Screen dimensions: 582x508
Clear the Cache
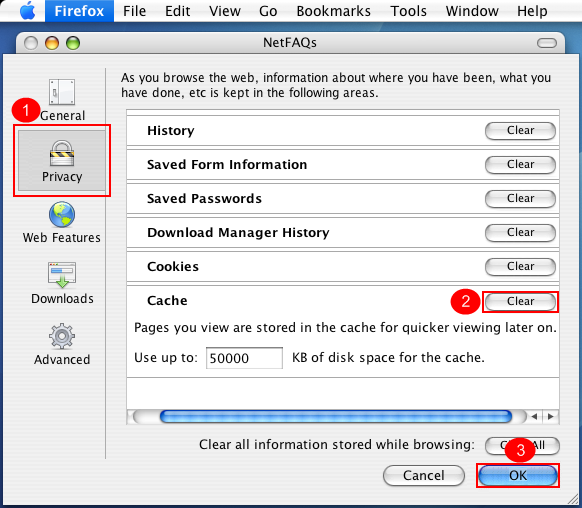520,302
